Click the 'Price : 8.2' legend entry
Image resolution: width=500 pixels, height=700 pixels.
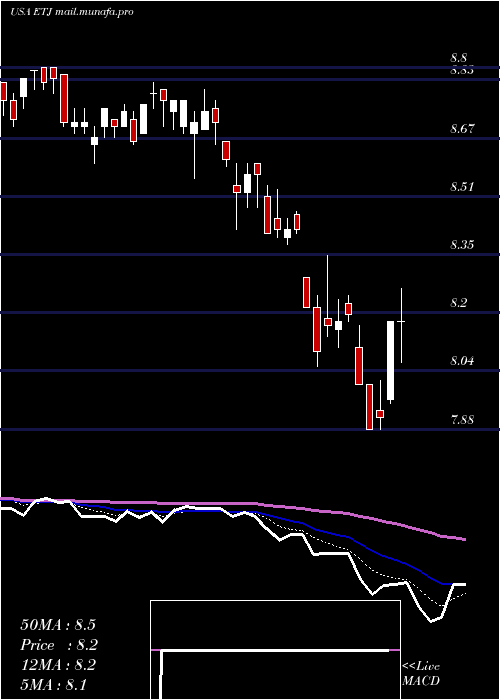[59, 645]
